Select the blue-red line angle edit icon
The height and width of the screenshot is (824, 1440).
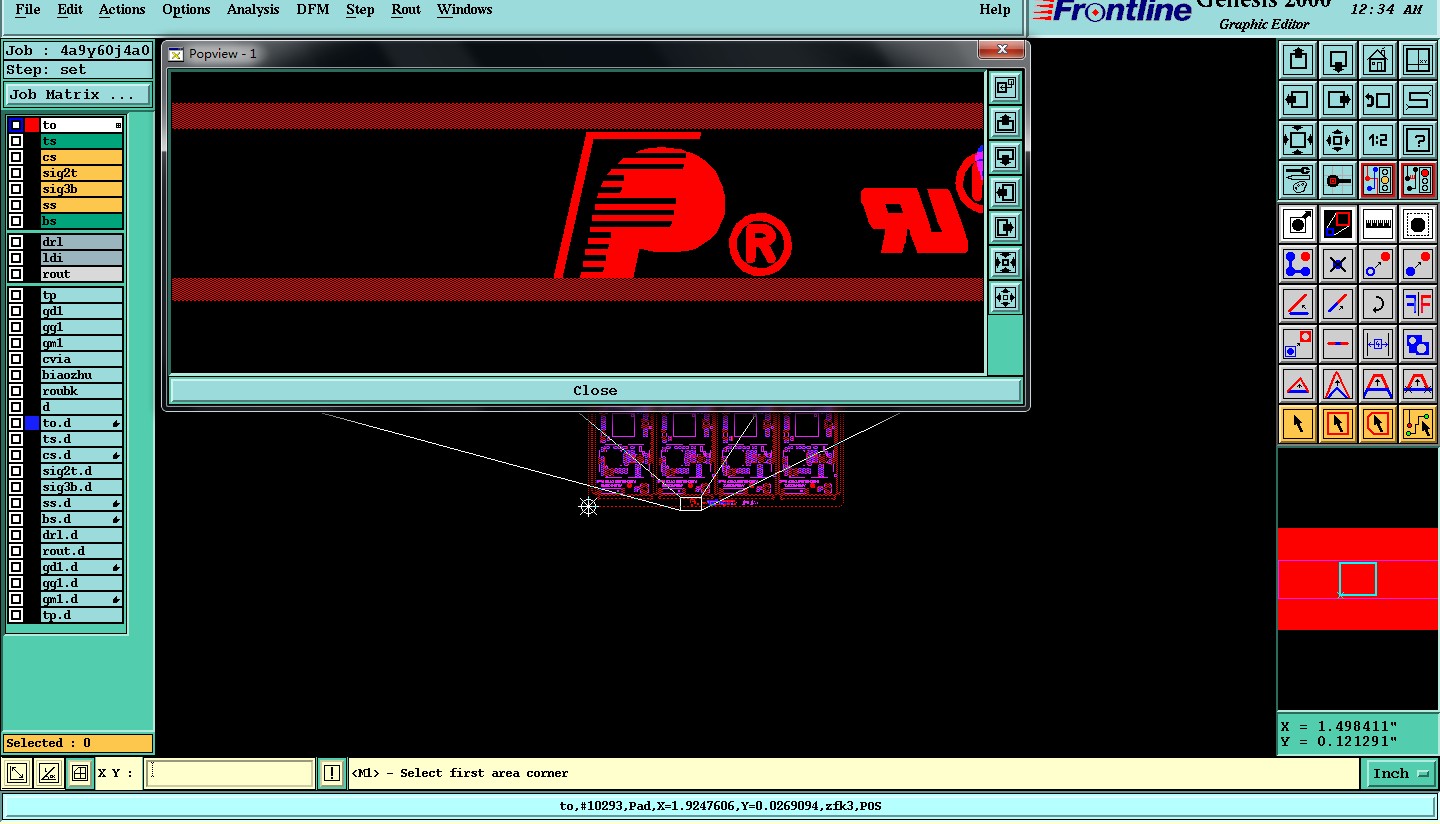[x=1298, y=304]
